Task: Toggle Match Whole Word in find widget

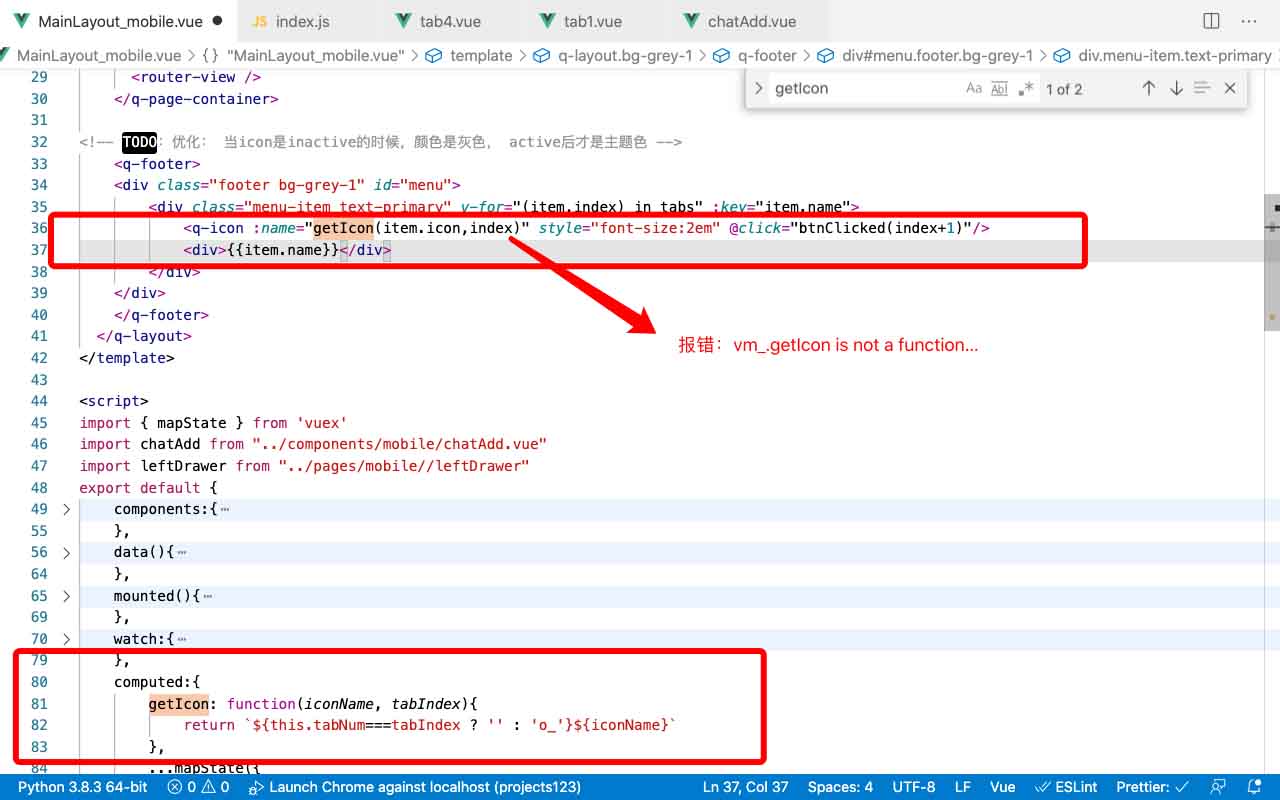Action: click(x=999, y=88)
